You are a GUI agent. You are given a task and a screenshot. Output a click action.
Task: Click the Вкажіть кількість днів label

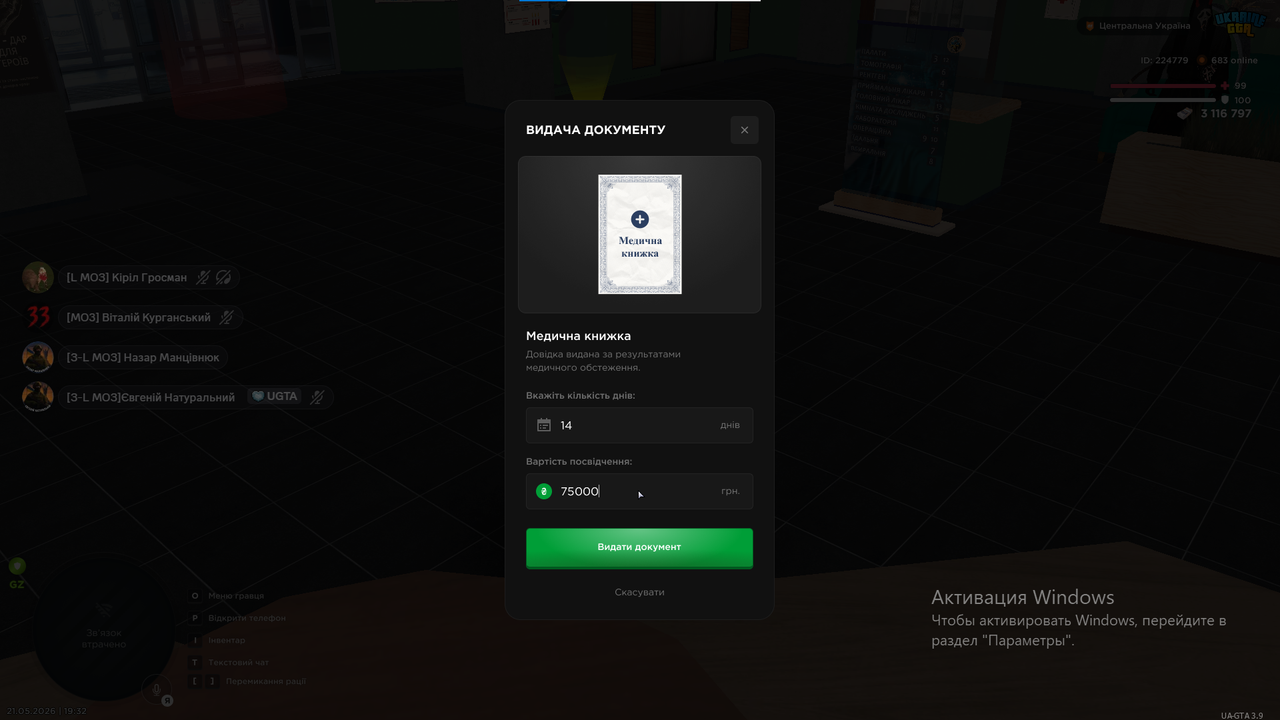580,396
